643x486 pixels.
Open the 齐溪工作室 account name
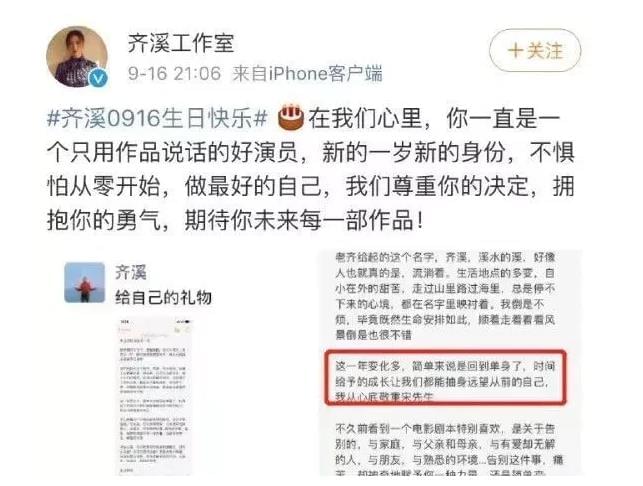[x=180, y=43]
